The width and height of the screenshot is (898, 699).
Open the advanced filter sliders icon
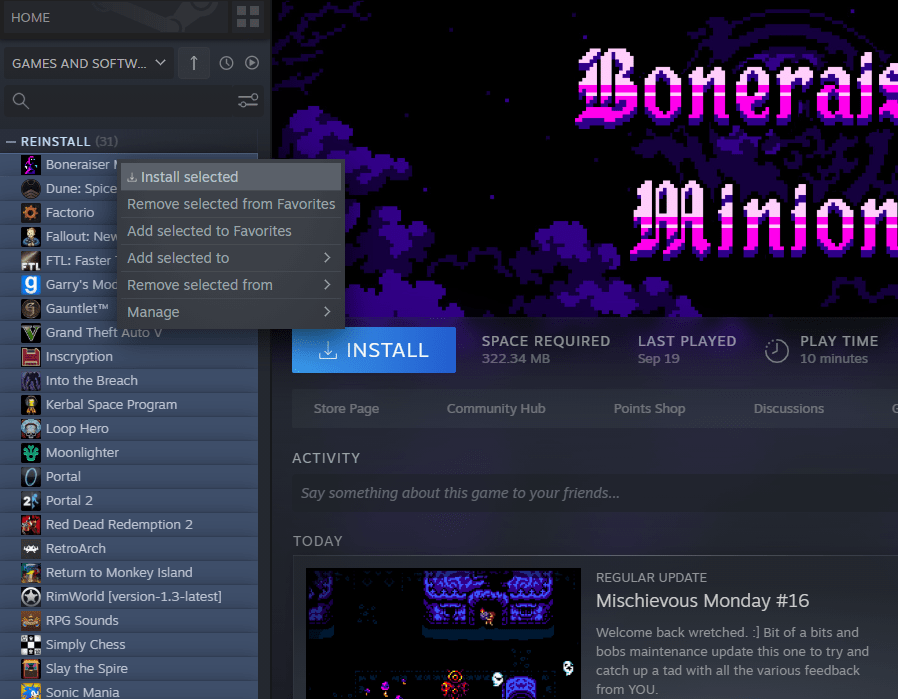point(248,101)
